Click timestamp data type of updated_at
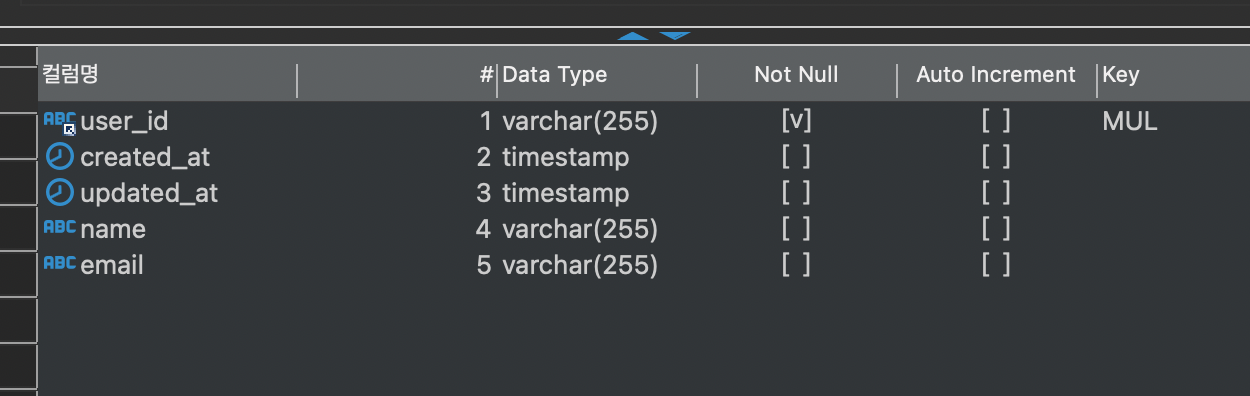 [x=566, y=193]
